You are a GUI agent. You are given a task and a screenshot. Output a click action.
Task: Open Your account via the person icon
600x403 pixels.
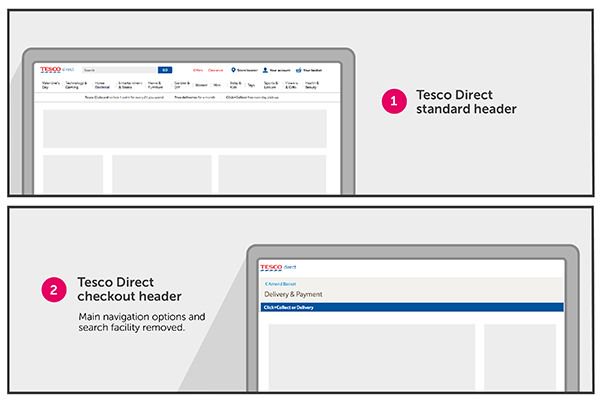(x=265, y=70)
